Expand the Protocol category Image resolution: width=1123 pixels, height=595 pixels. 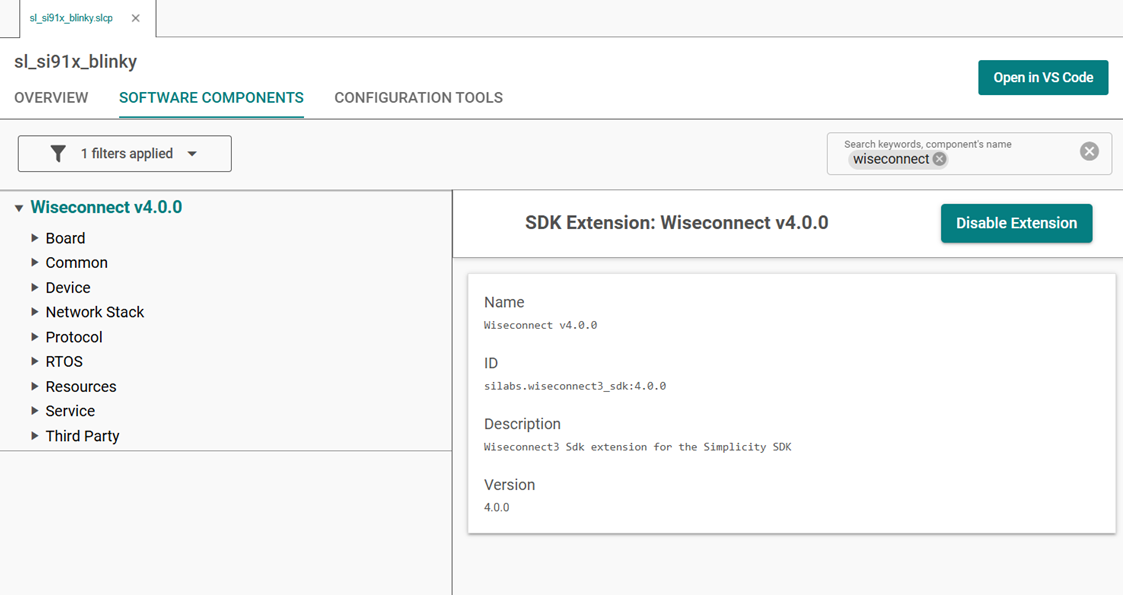(x=74, y=337)
